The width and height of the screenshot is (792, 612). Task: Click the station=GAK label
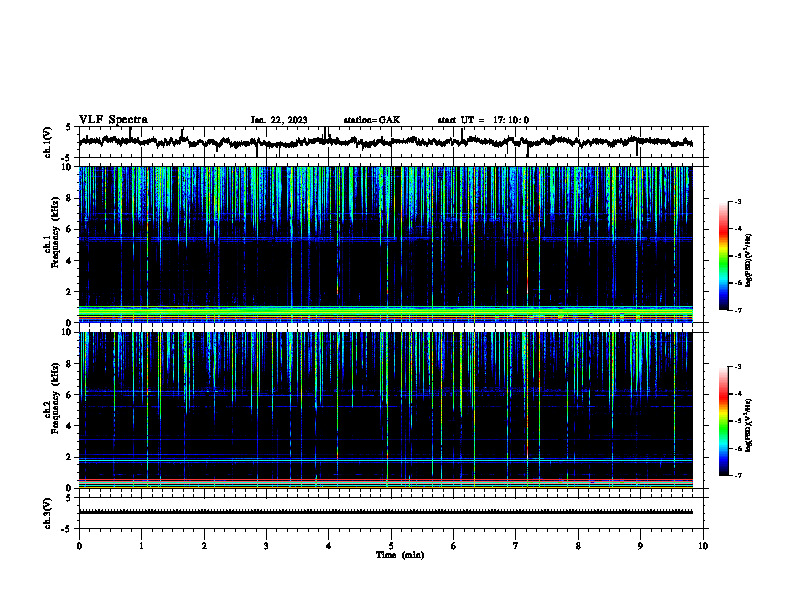click(x=372, y=120)
